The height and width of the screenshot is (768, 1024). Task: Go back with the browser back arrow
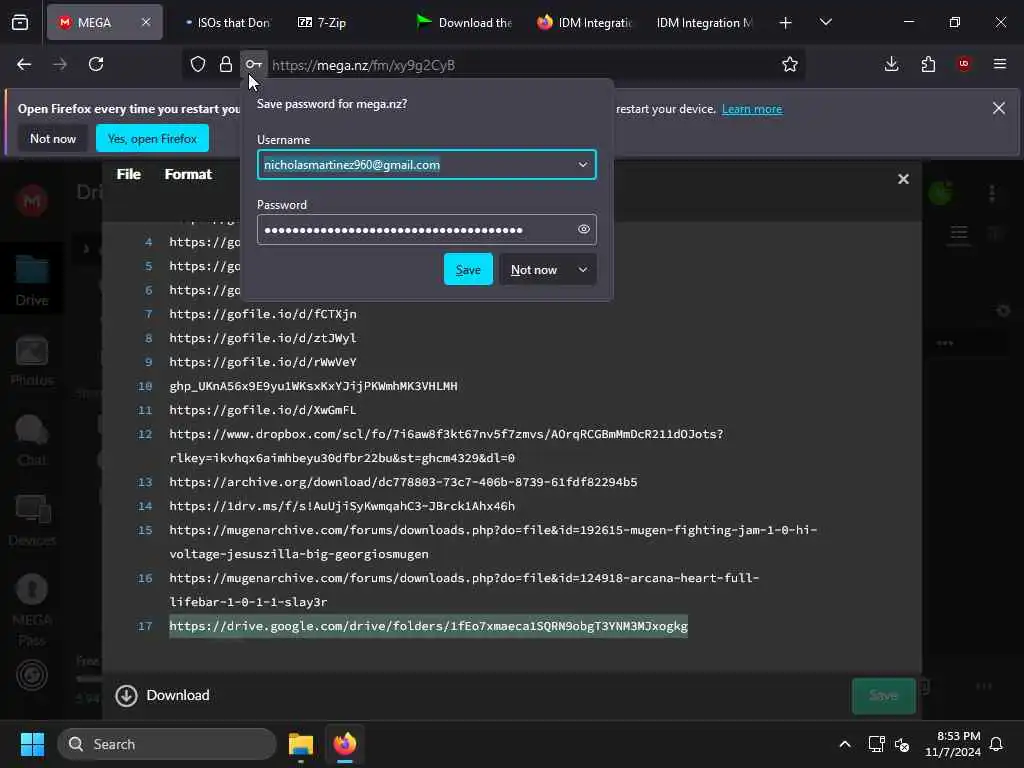point(24,64)
